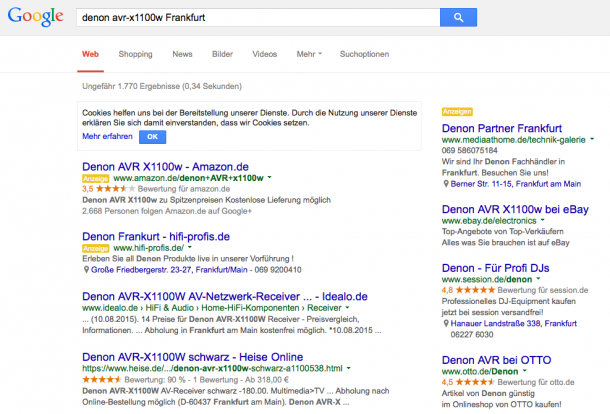The width and height of the screenshot is (610, 414).
Task: Click the otto.de star rating
Action: pos(475,382)
